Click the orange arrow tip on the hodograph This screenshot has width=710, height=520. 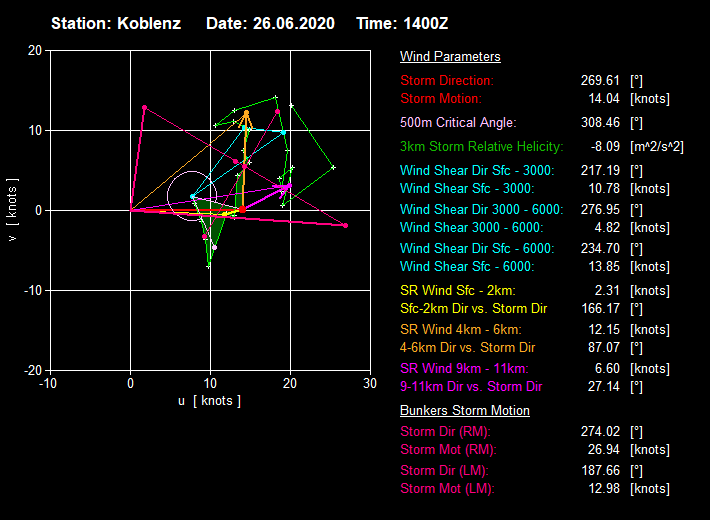[x=246, y=112]
